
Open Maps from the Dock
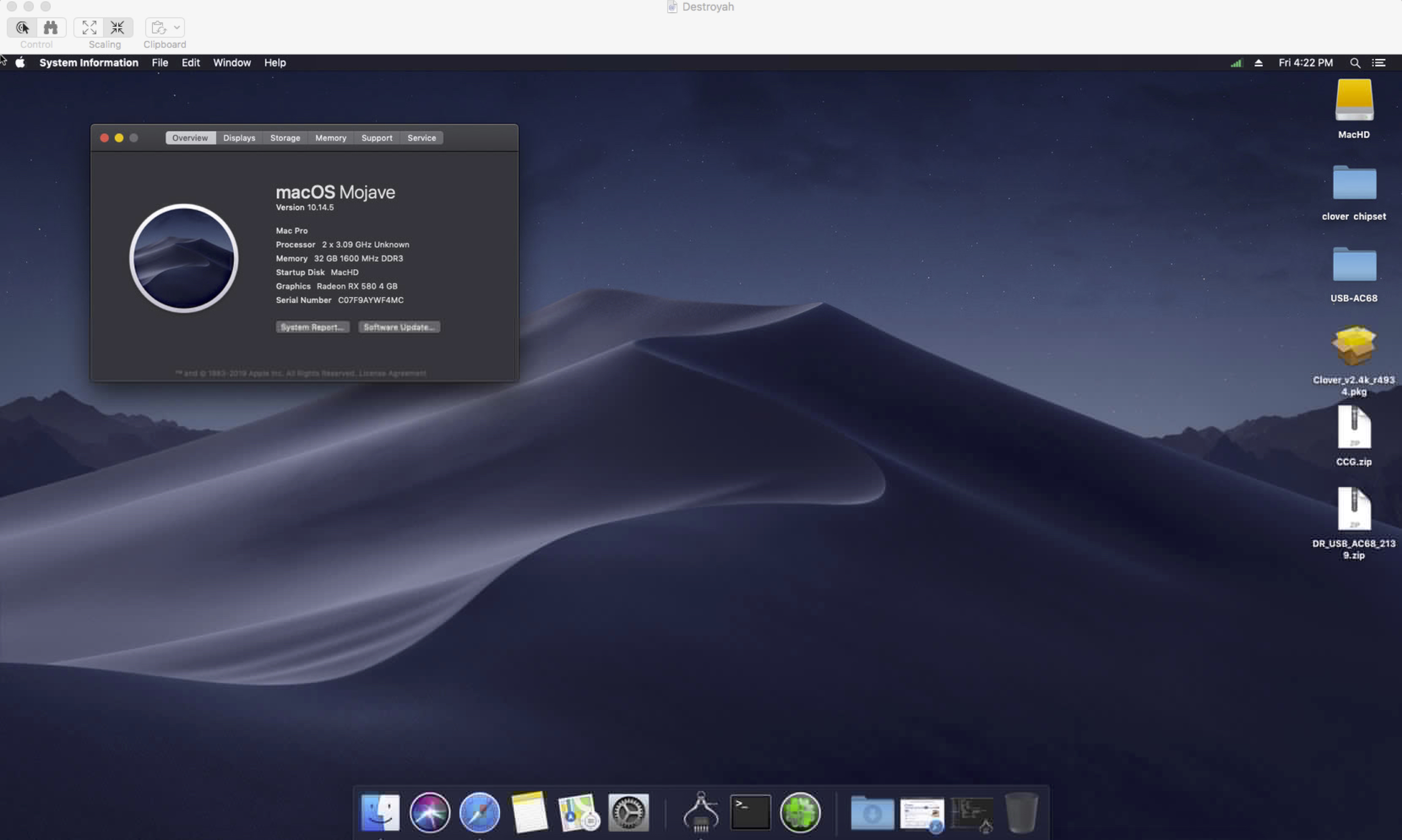[x=579, y=812]
